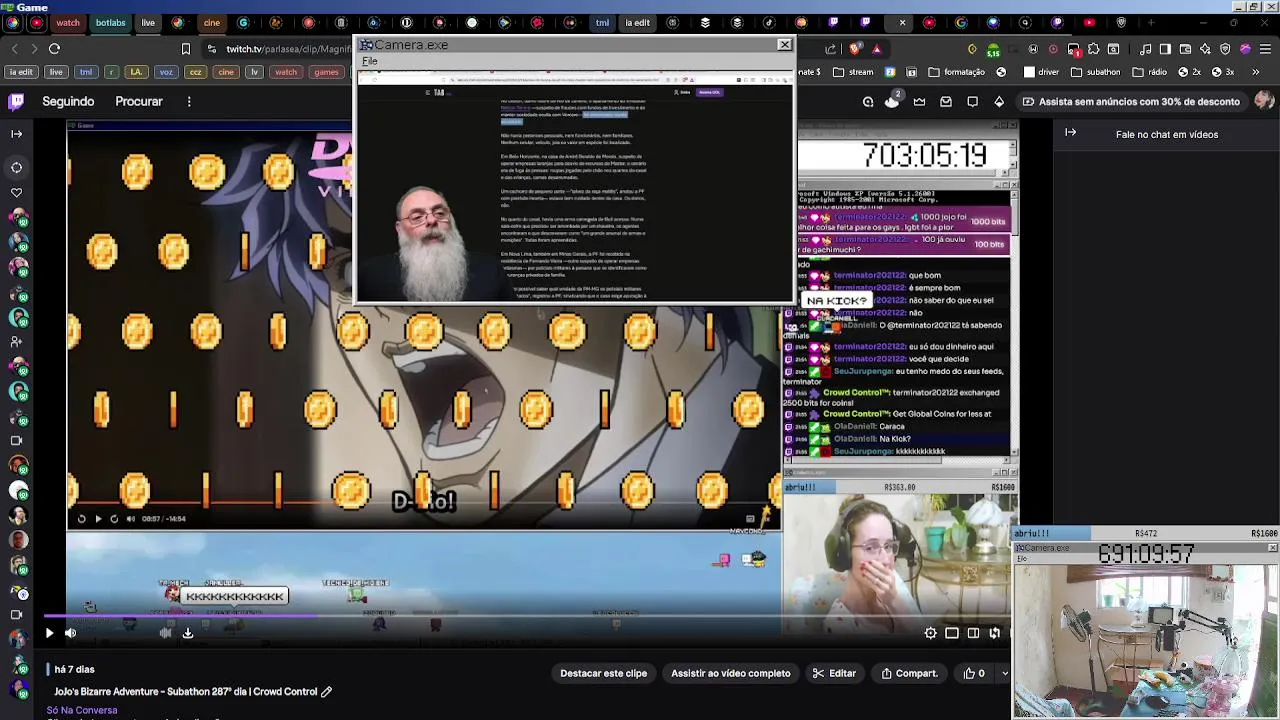Open the 'subathon' bookmarks folder
This screenshot has height=720, width=1280.
click(1095, 72)
